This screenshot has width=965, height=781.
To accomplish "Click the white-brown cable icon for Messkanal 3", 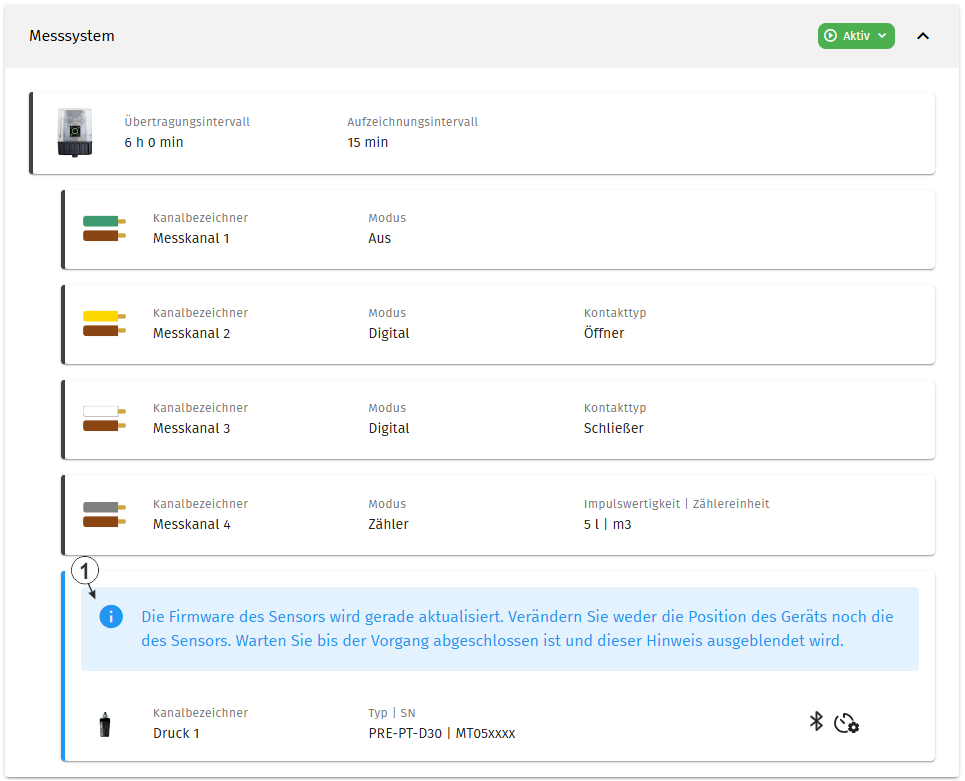I will point(105,419).
